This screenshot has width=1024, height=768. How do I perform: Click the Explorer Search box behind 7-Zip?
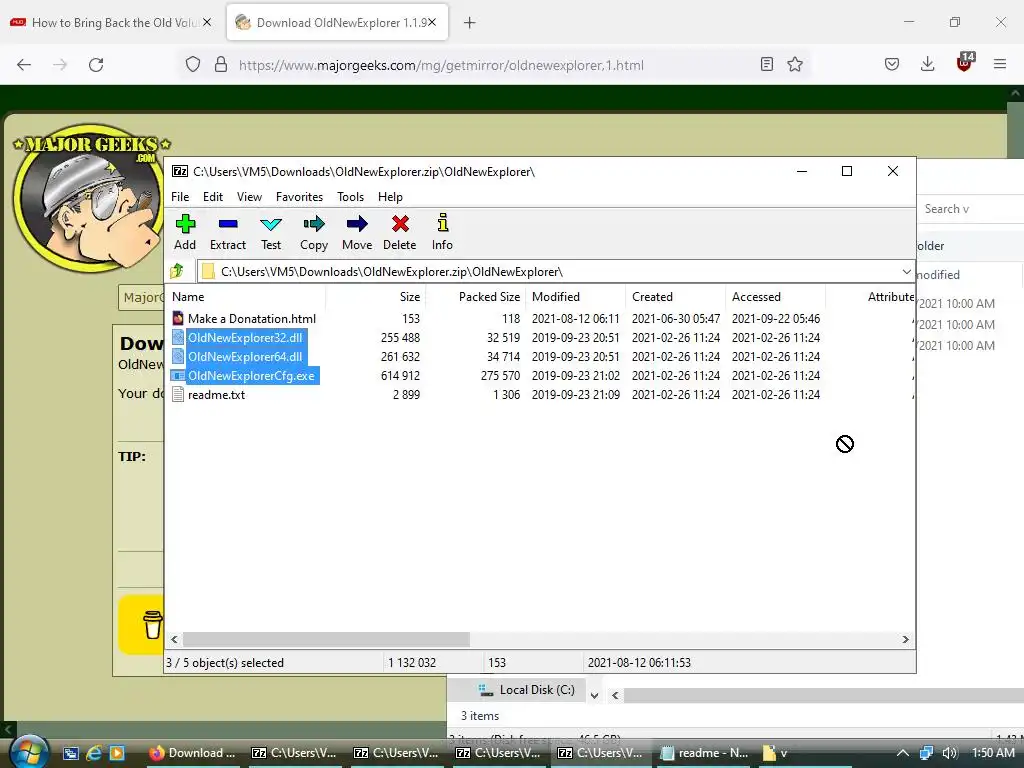click(x=970, y=209)
